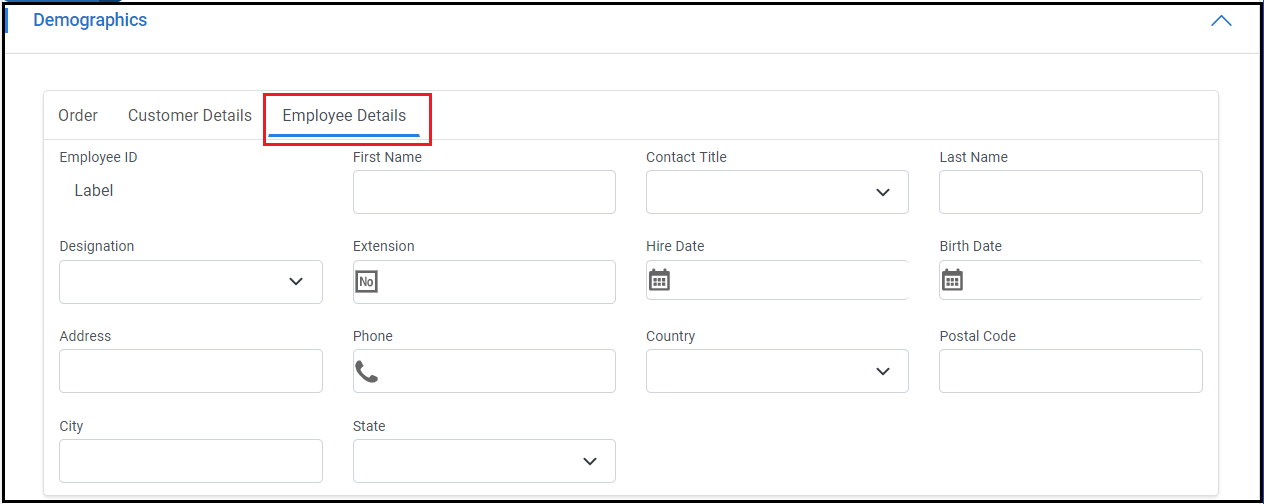Focus the Address text box
Image resolution: width=1264 pixels, height=504 pixels.
click(190, 371)
